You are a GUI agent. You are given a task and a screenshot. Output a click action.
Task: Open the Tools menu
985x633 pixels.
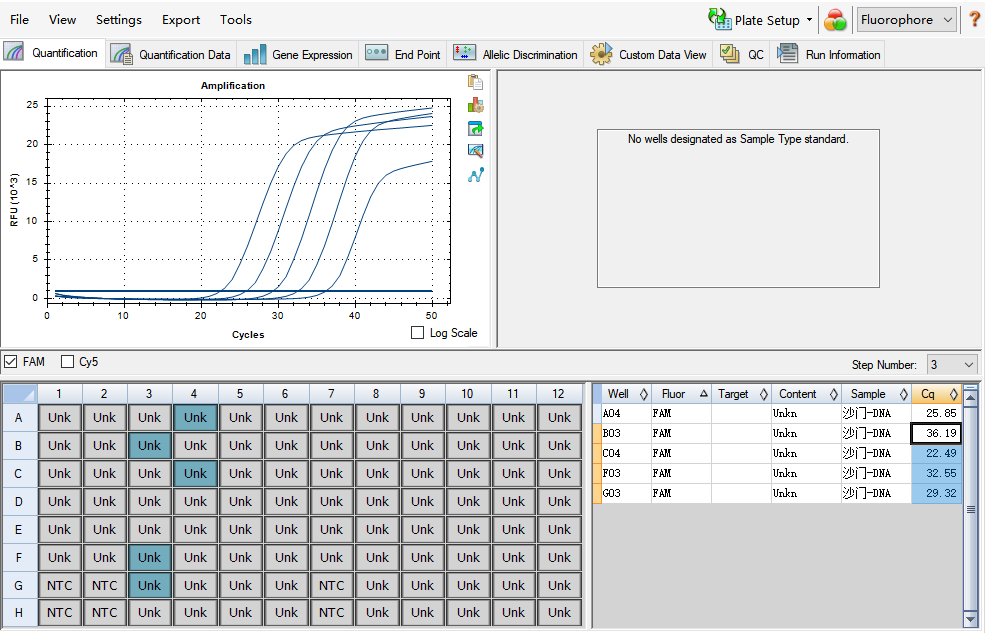tap(236, 19)
